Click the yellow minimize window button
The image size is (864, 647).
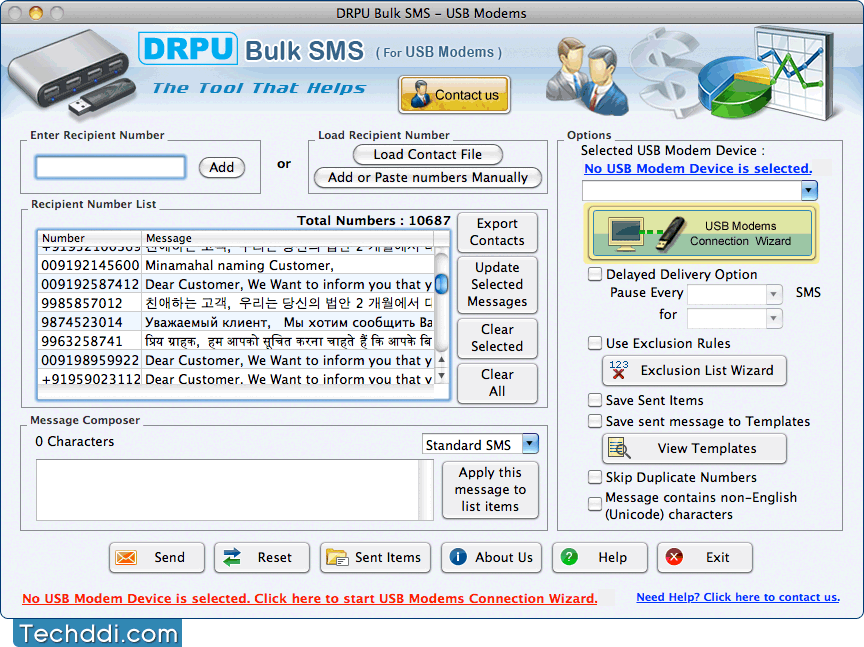point(36,12)
